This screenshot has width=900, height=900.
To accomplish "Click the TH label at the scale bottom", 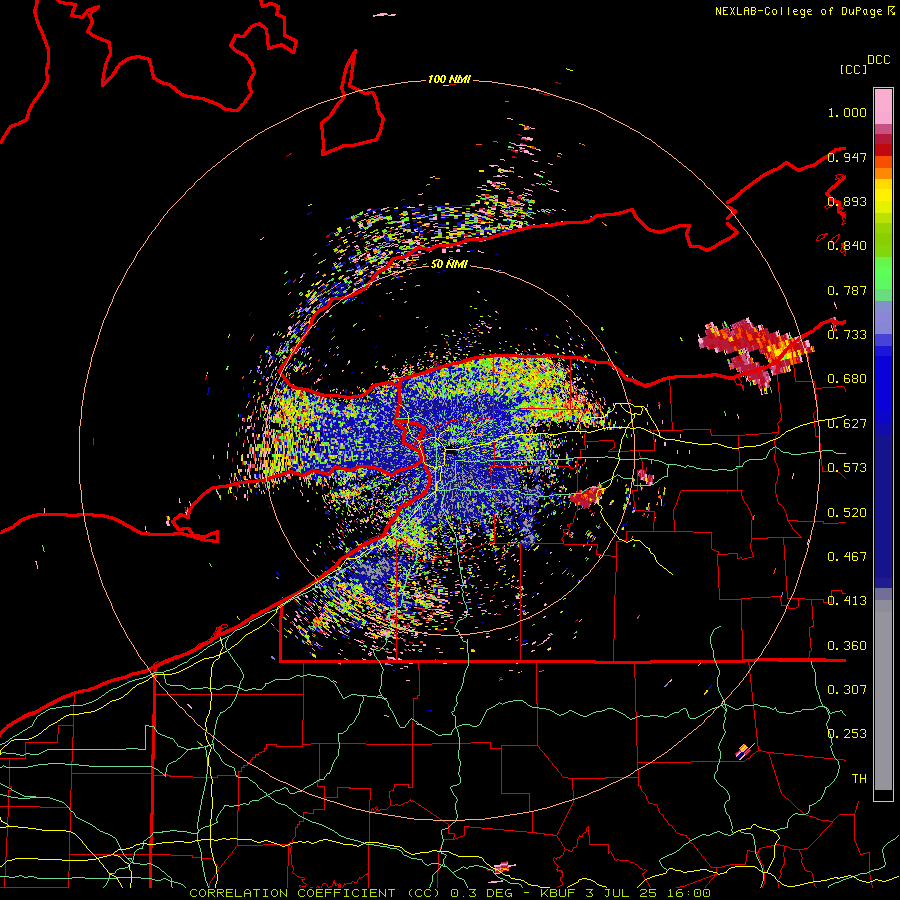I will point(859,779).
